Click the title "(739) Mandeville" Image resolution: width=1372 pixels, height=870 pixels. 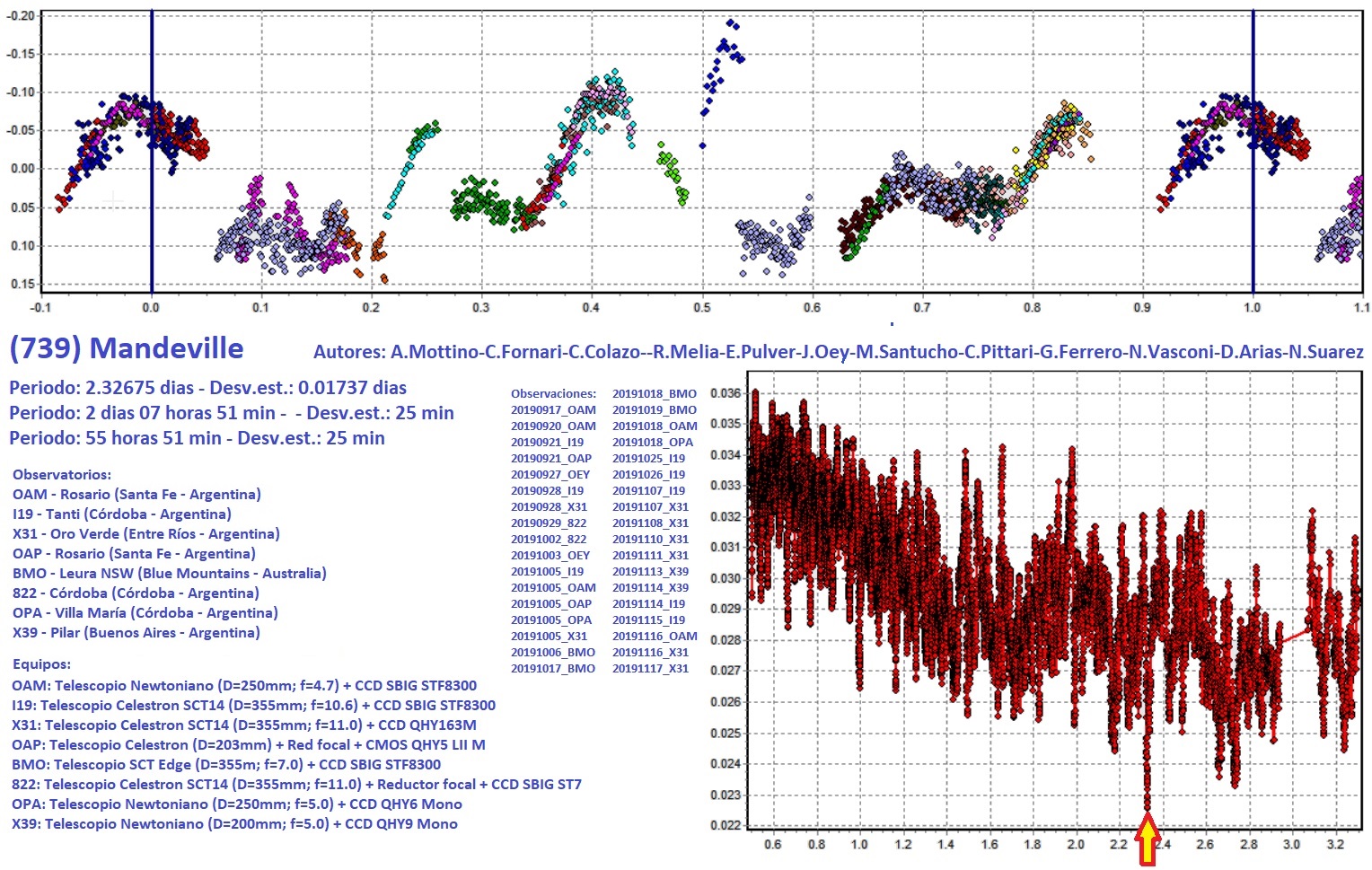127,348
